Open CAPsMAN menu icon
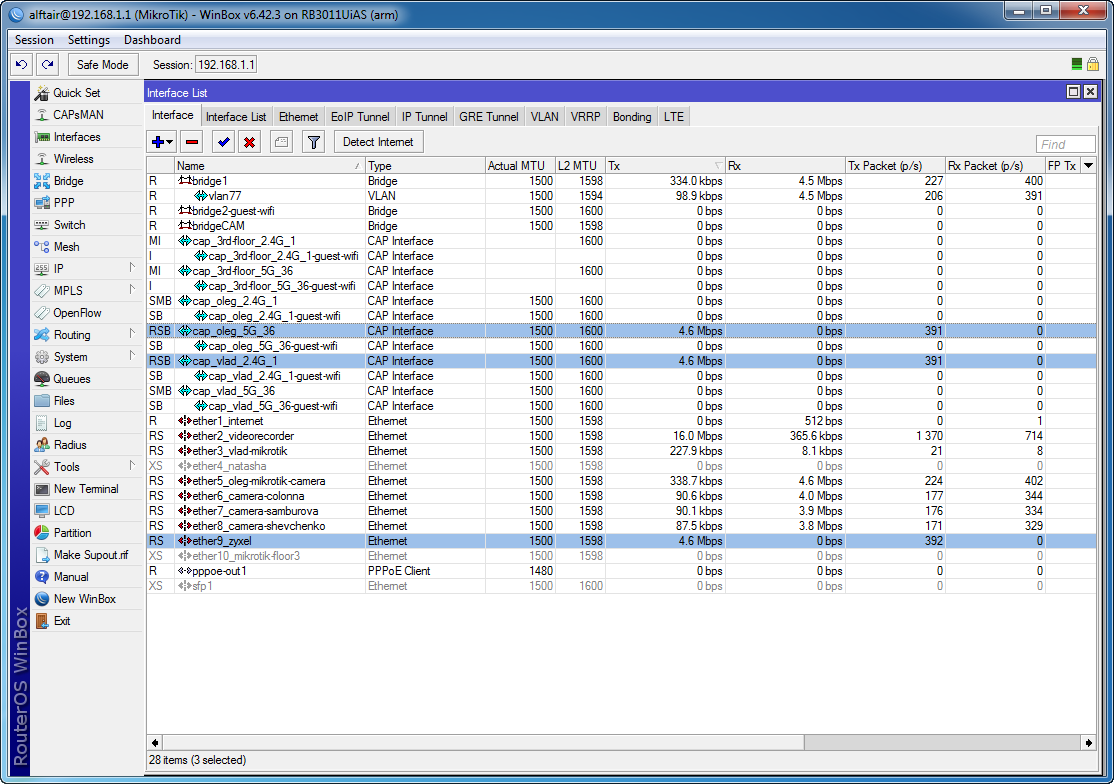The width and height of the screenshot is (1114, 784). point(42,114)
